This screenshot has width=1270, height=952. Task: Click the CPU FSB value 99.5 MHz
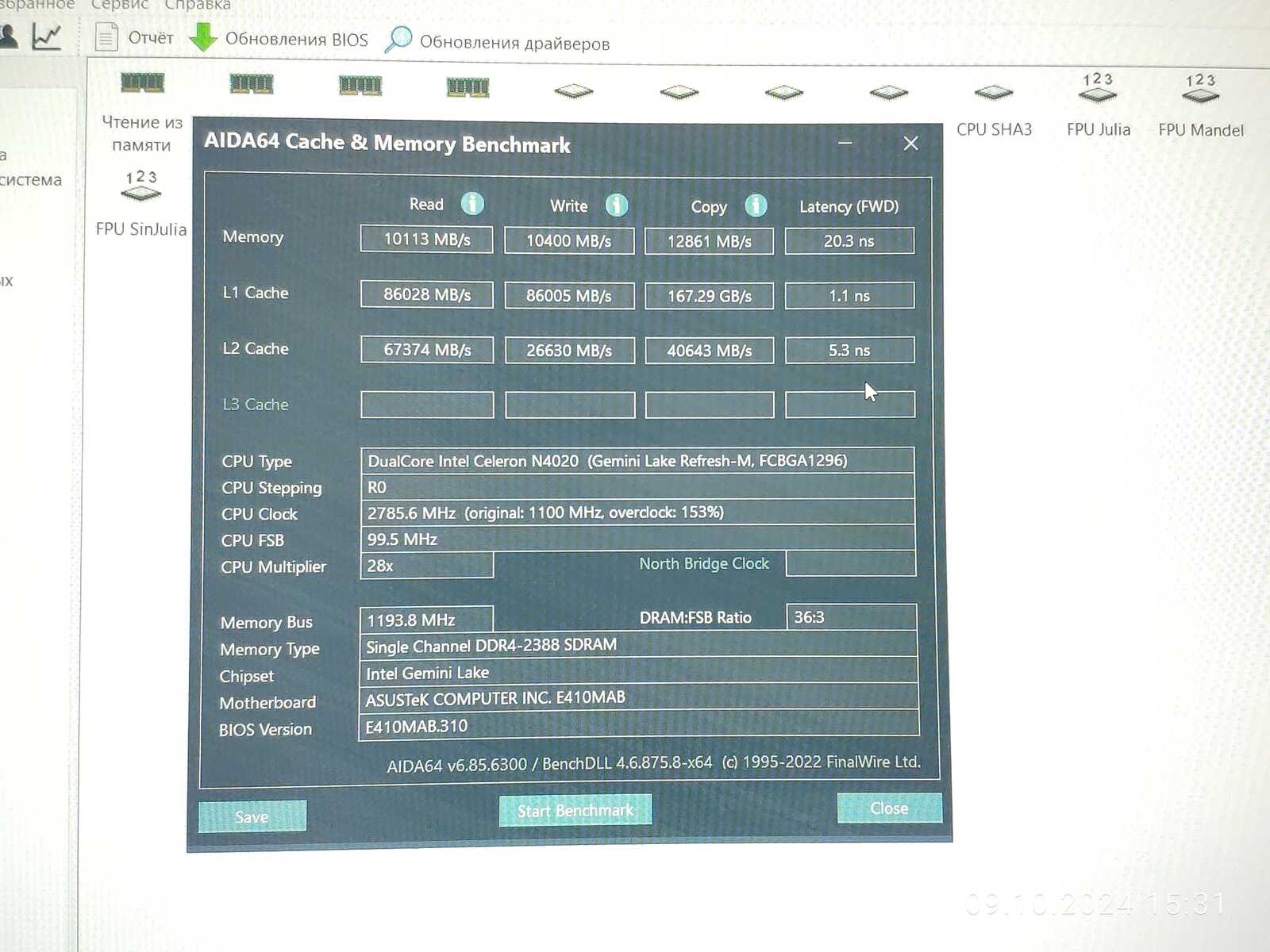tap(637, 539)
